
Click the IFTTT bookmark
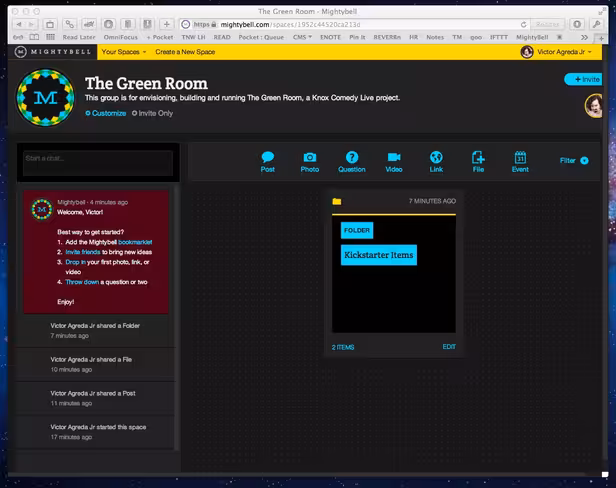point(499,37)
